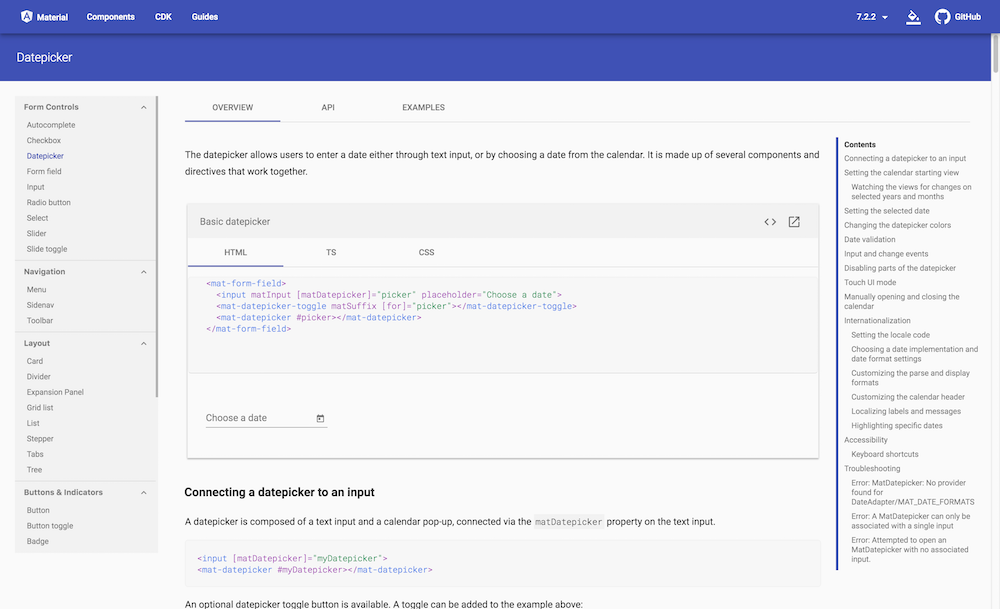1000x609 pixels.
Task: Collapse the Form Controls section
Action: [143, 107]
